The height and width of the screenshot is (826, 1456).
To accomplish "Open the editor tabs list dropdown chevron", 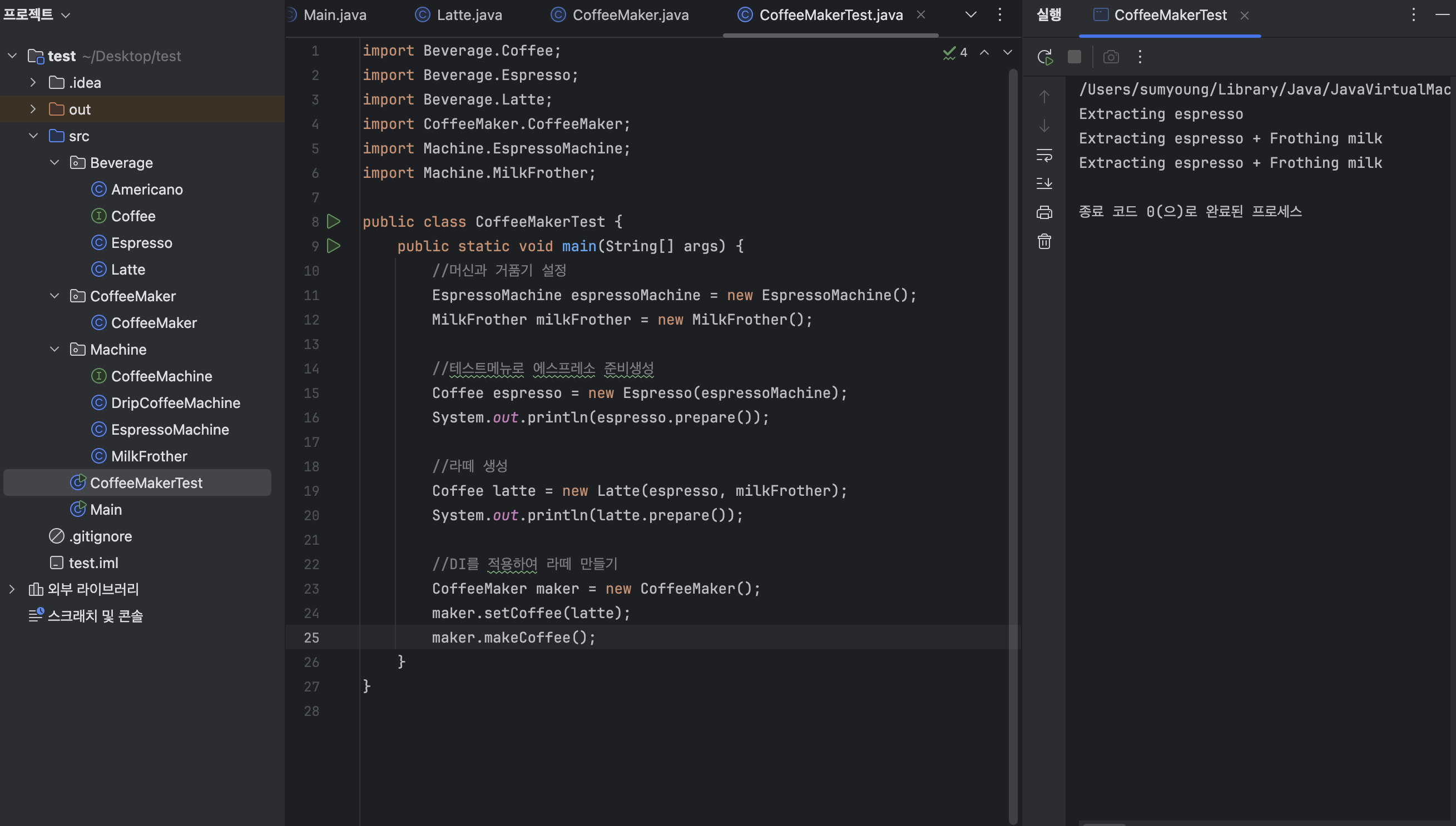I will coord(971,15).
